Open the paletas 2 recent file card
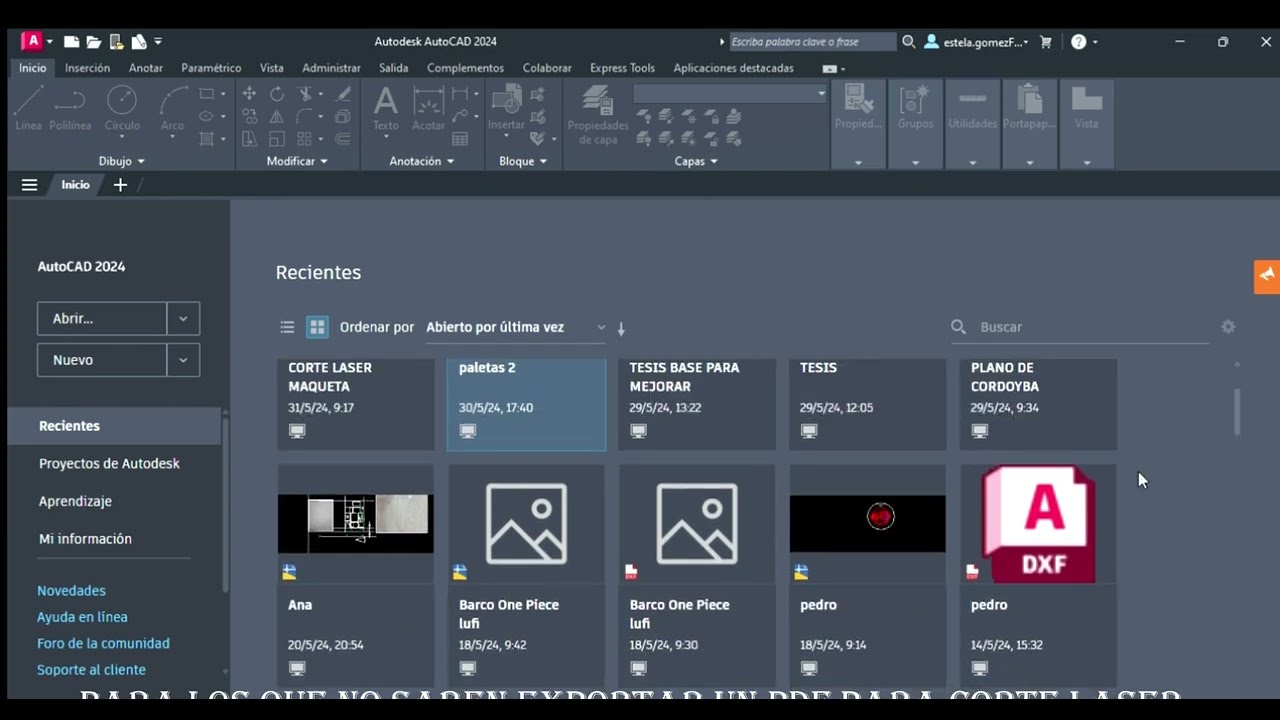The image size is (1280, 720). 526,404
